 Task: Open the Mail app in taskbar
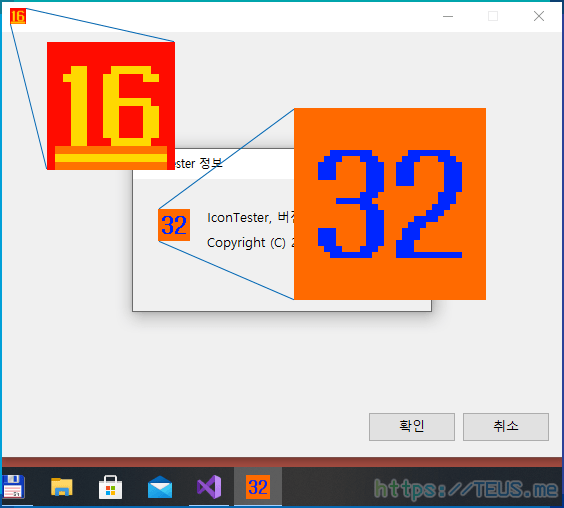pyautogui.click(x=160, y=487)
